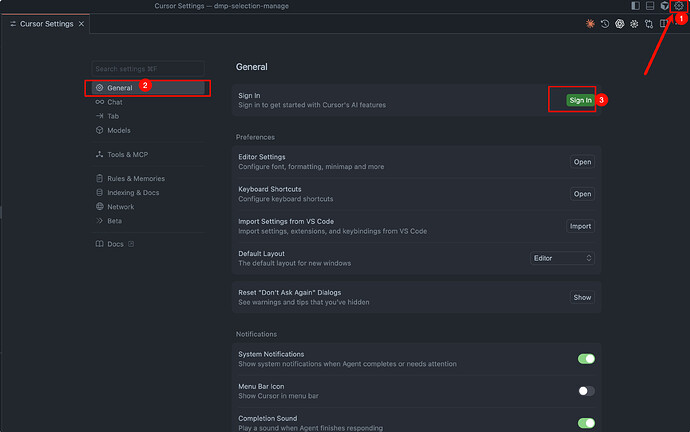Open history with the clock icon

(605, 24)
